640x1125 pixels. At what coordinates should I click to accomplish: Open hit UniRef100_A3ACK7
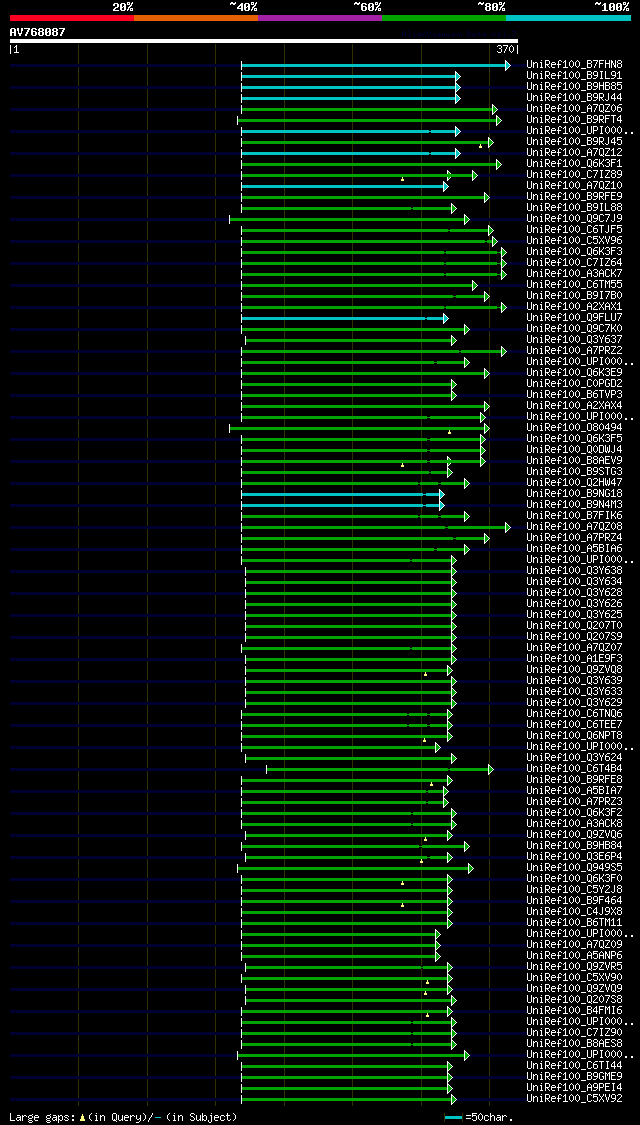574,273
